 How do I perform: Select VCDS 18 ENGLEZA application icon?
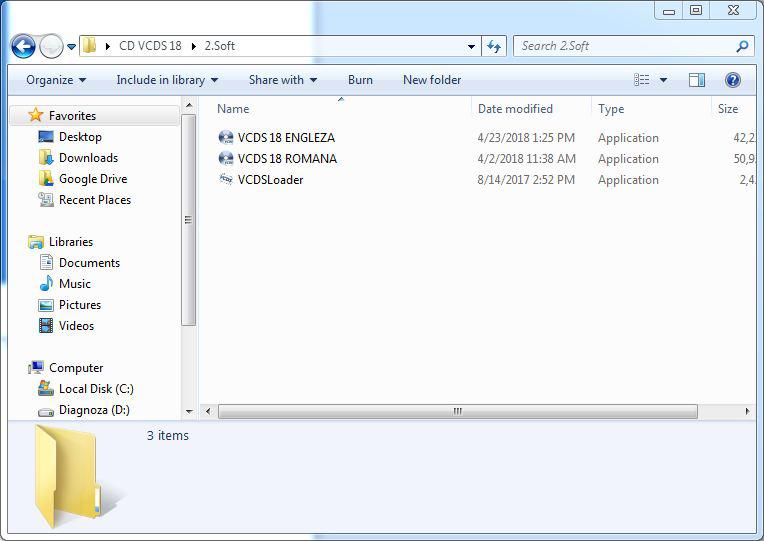click(x=226, y=138)
